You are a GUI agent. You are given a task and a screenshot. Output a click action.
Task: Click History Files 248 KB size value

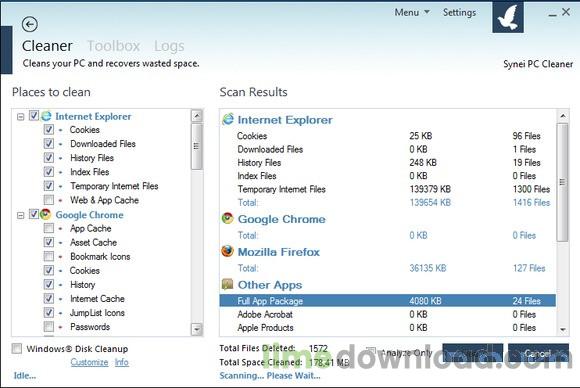[x=423, y=163]
